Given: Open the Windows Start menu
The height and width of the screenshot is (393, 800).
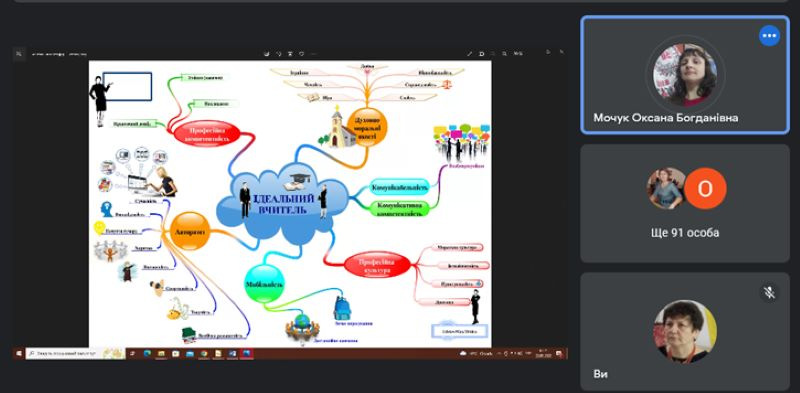Looking at the screenshot, I should pyautogui.click(x=19, y=354).
